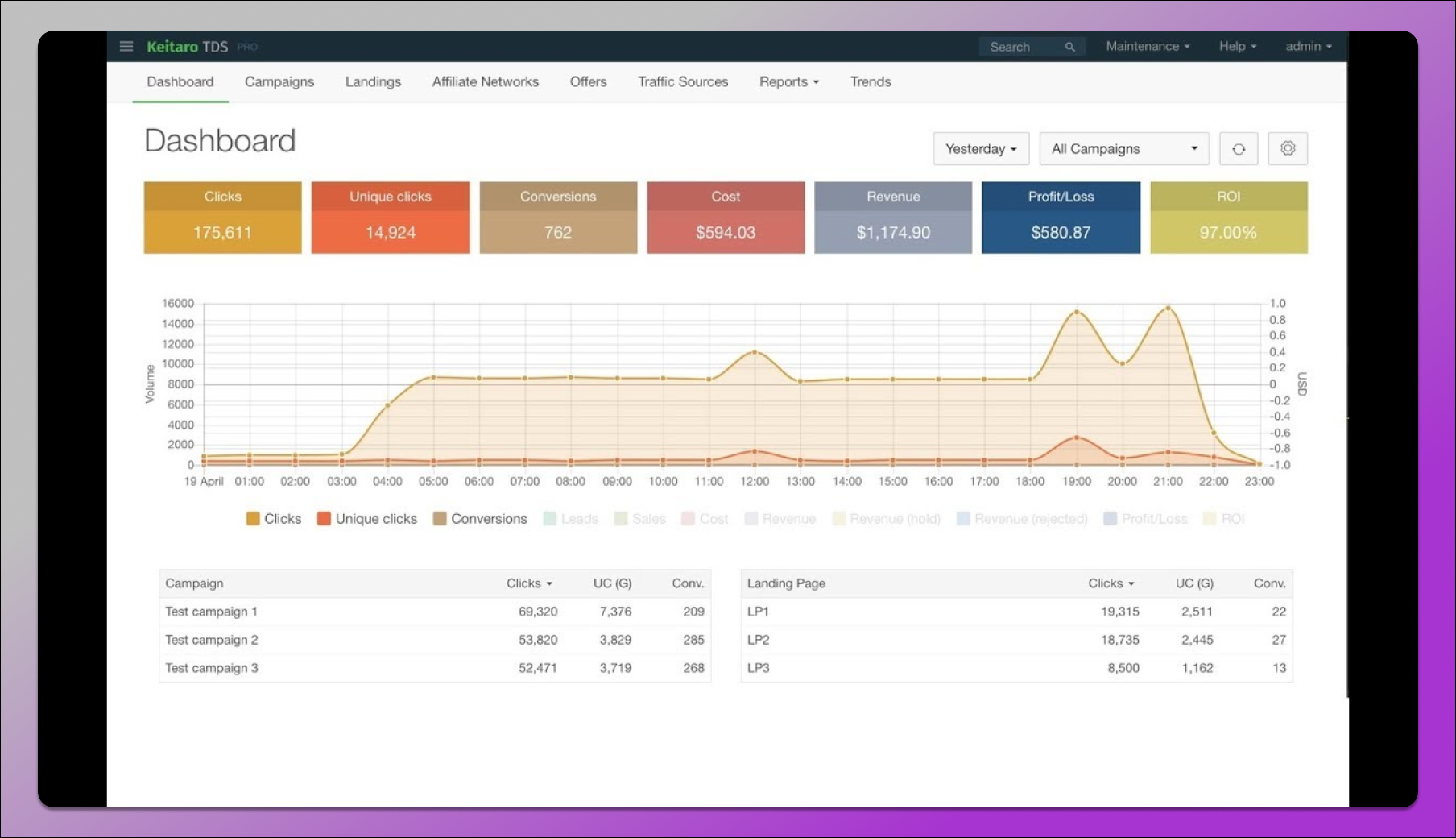Screen dimensions: 1456x838
Task: Switch to the Campaigns tab
Action: (279, 82)
